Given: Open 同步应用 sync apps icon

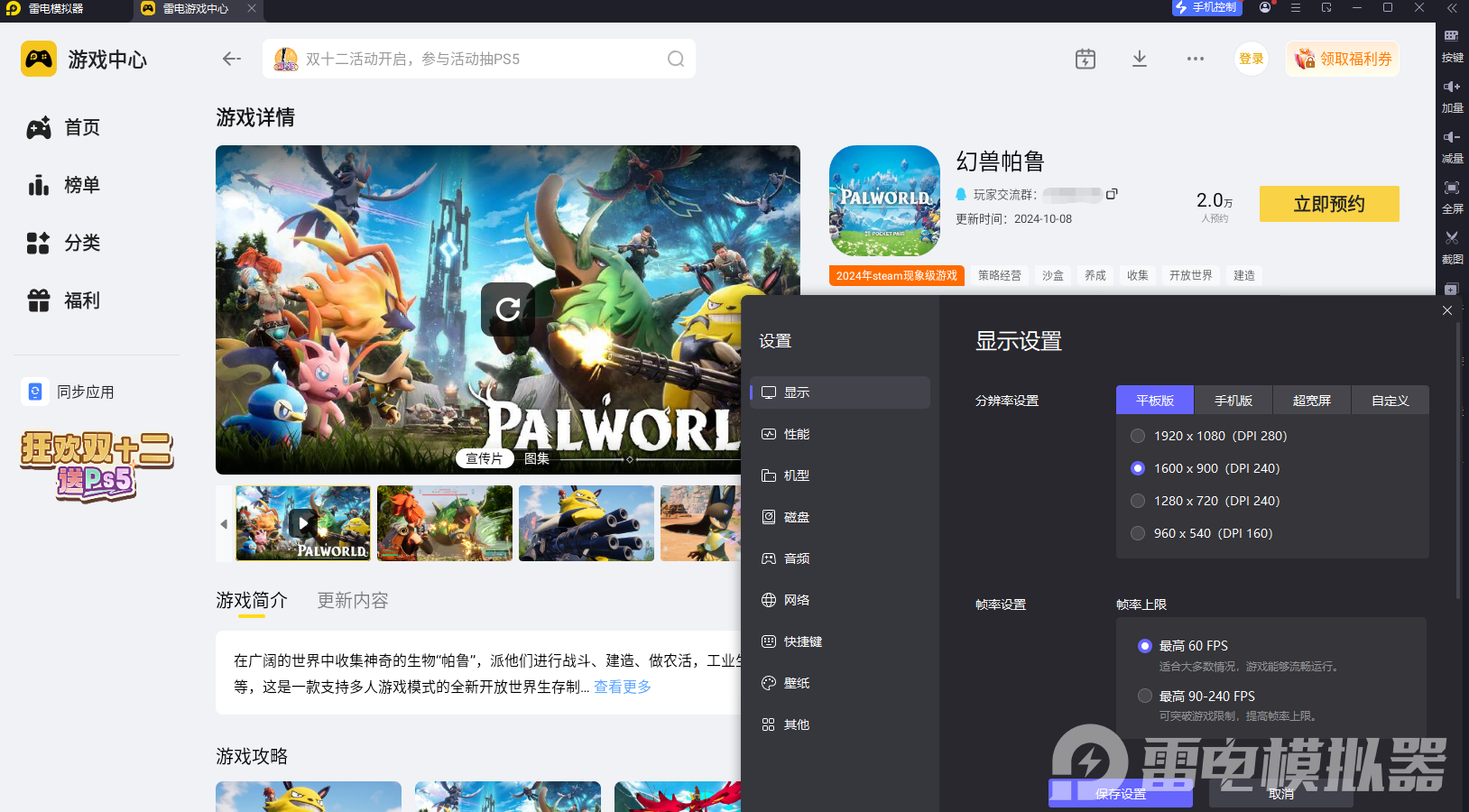Looking at the screenshot, I should tap(35, 392).
